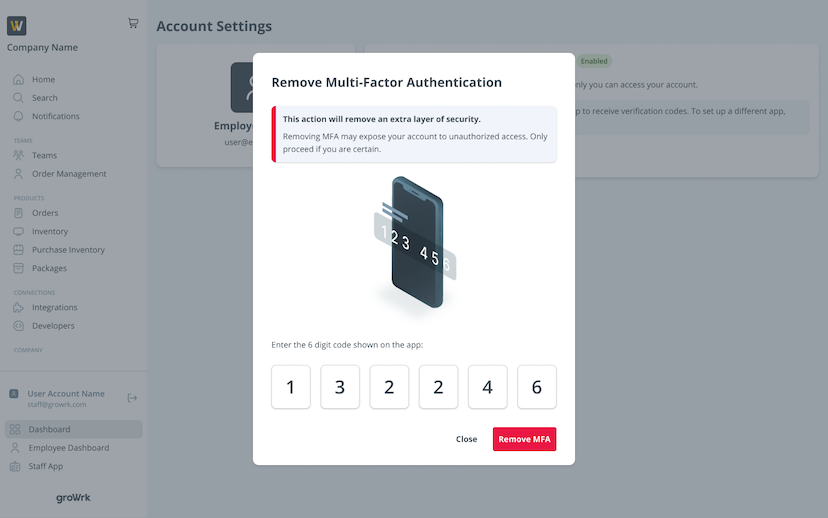Click the Notifications bell icon
The width and height of the screenshot is (828, 518).
click(x=18, y=116)
